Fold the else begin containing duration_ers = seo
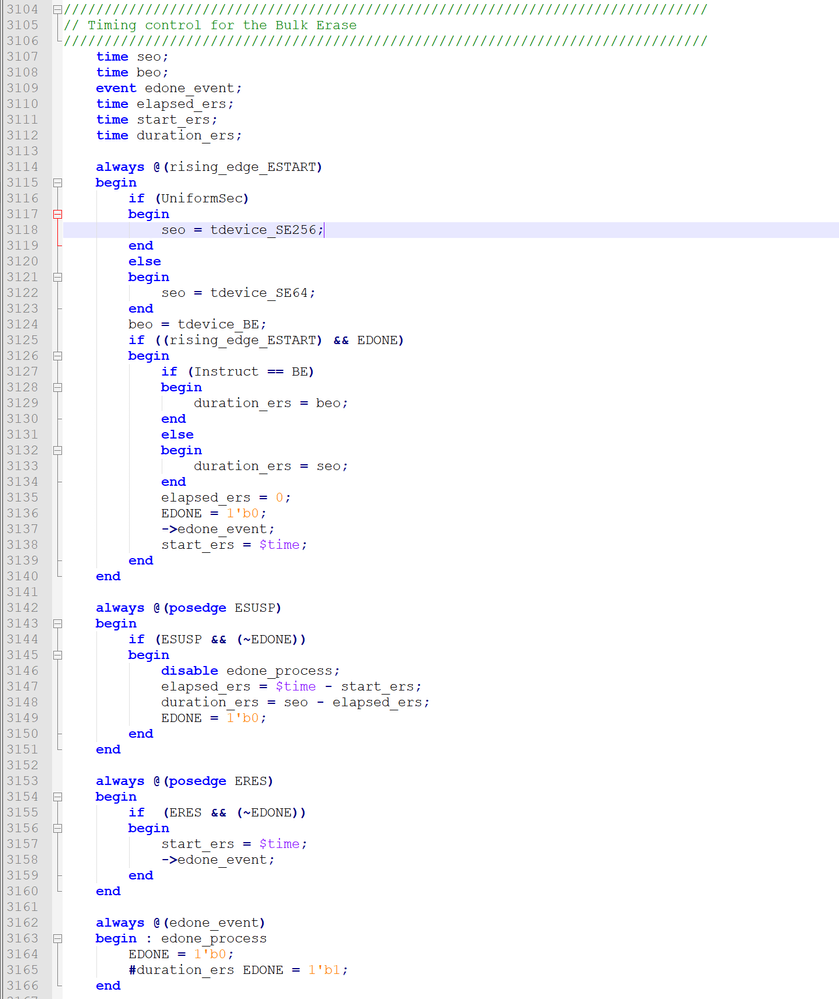Image resolution: width=839 pixels, height=999 pixels. coord(57,450)
